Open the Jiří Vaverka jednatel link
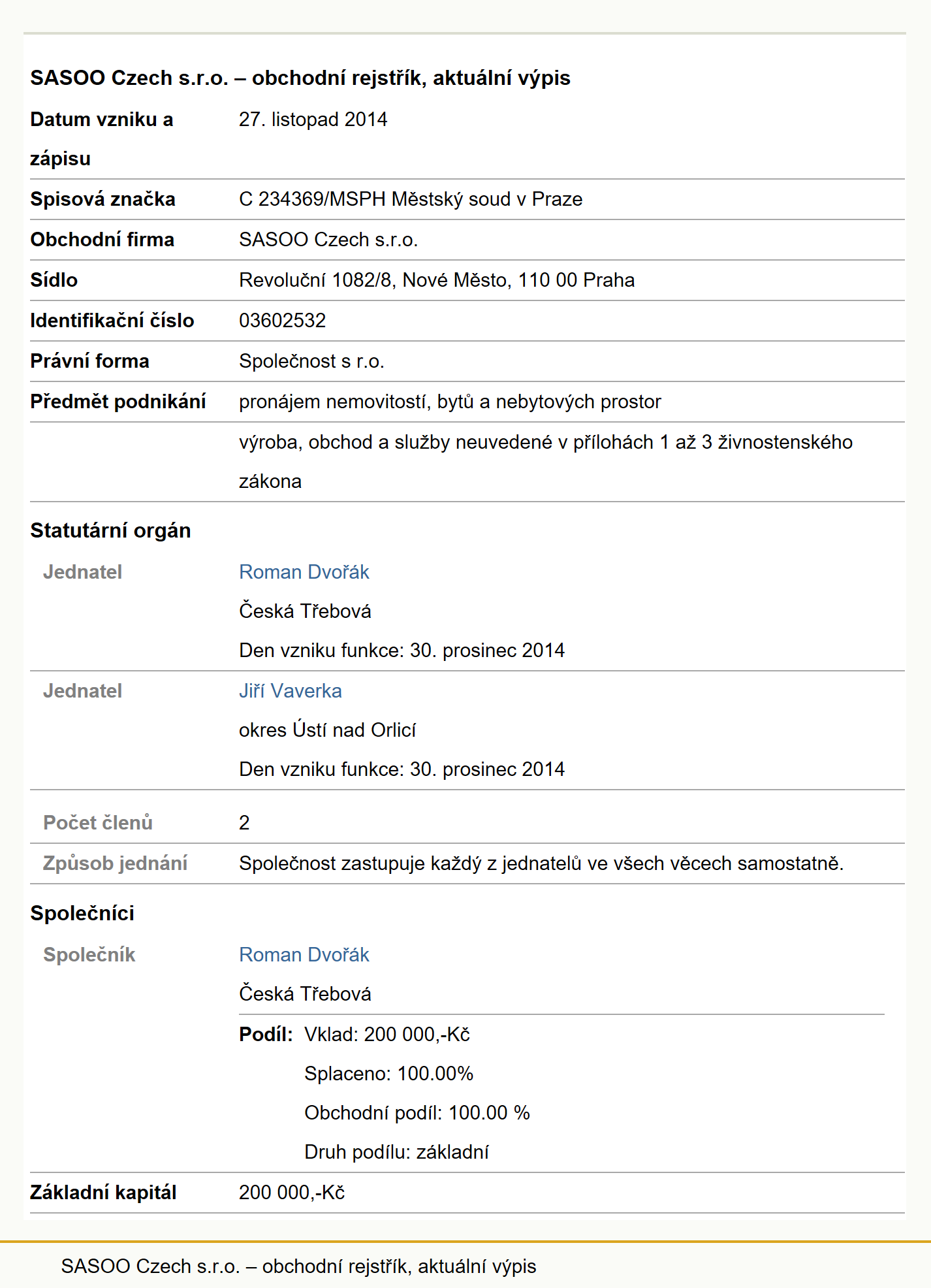Viewport: 931px width, 1288px height. pos(291,691)
